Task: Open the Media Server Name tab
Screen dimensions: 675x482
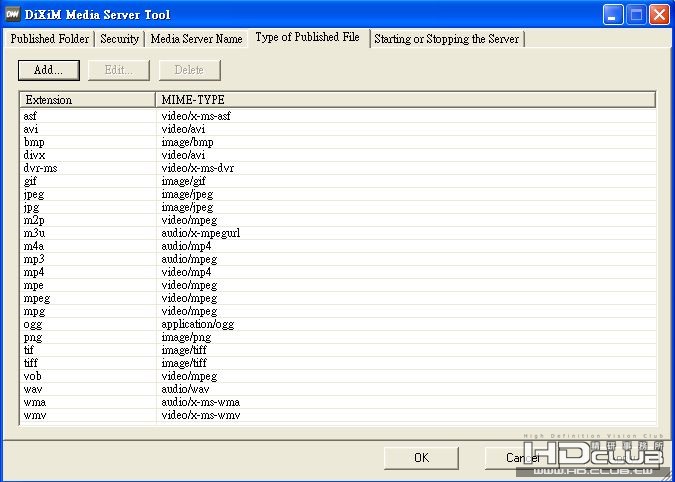Action: coord(196,39)
